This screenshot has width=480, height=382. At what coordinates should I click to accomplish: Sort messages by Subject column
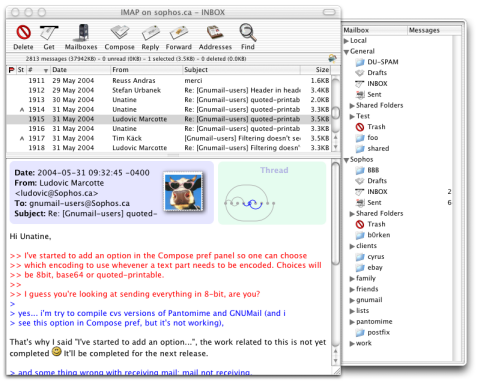[241, 70]
